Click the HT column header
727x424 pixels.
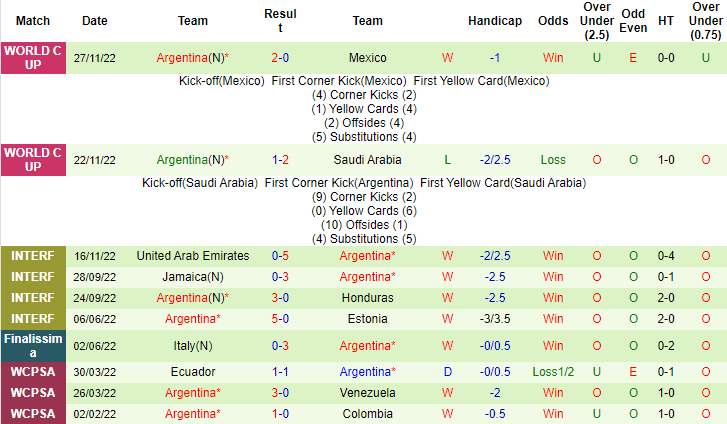665,21
